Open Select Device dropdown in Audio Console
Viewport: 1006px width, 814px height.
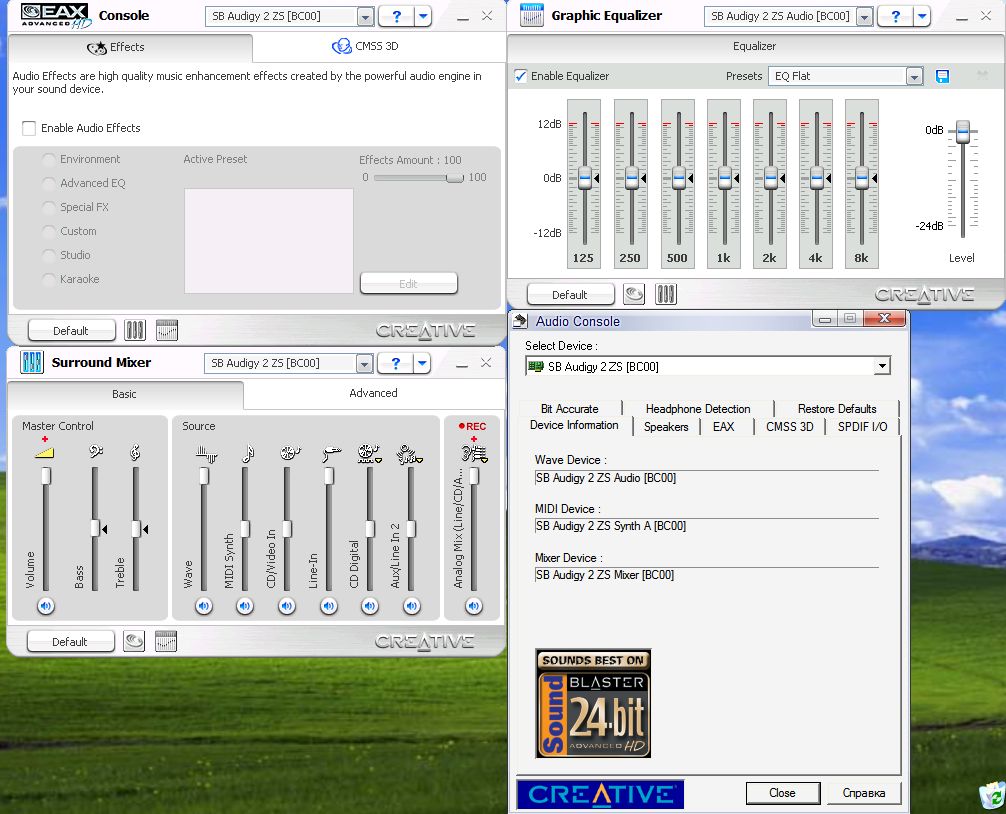881,367
